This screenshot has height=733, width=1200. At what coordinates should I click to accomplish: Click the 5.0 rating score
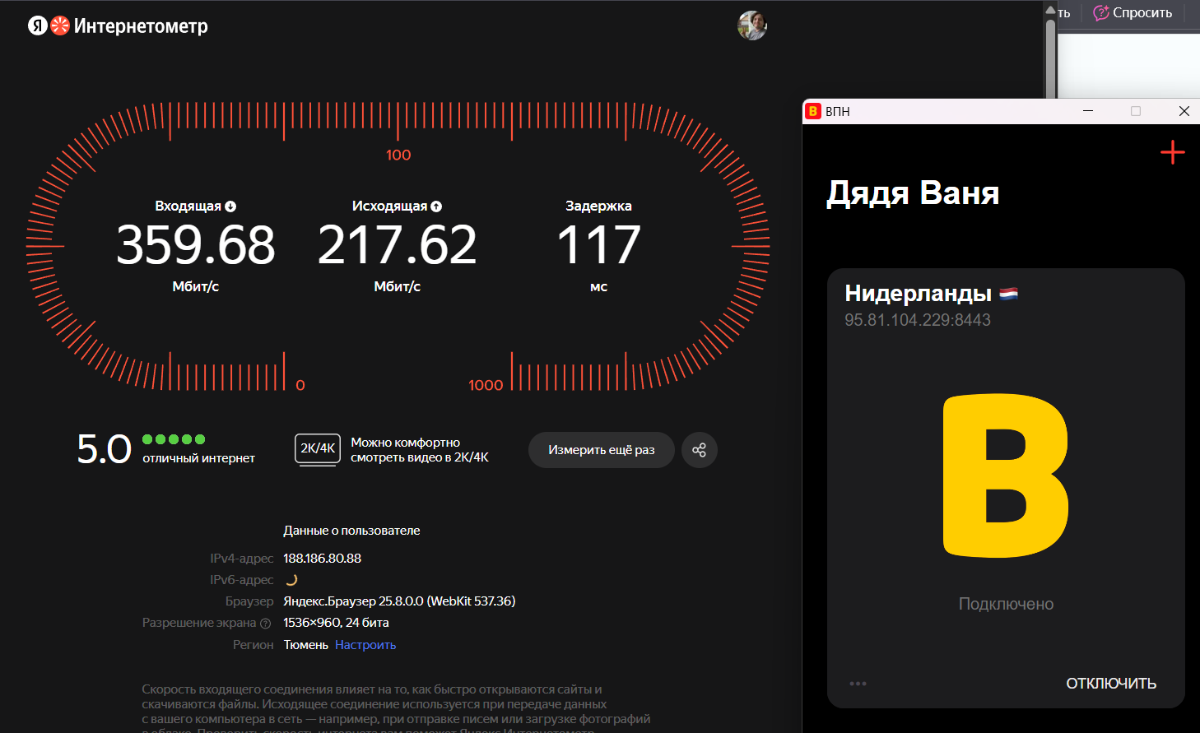click(104, 449)
